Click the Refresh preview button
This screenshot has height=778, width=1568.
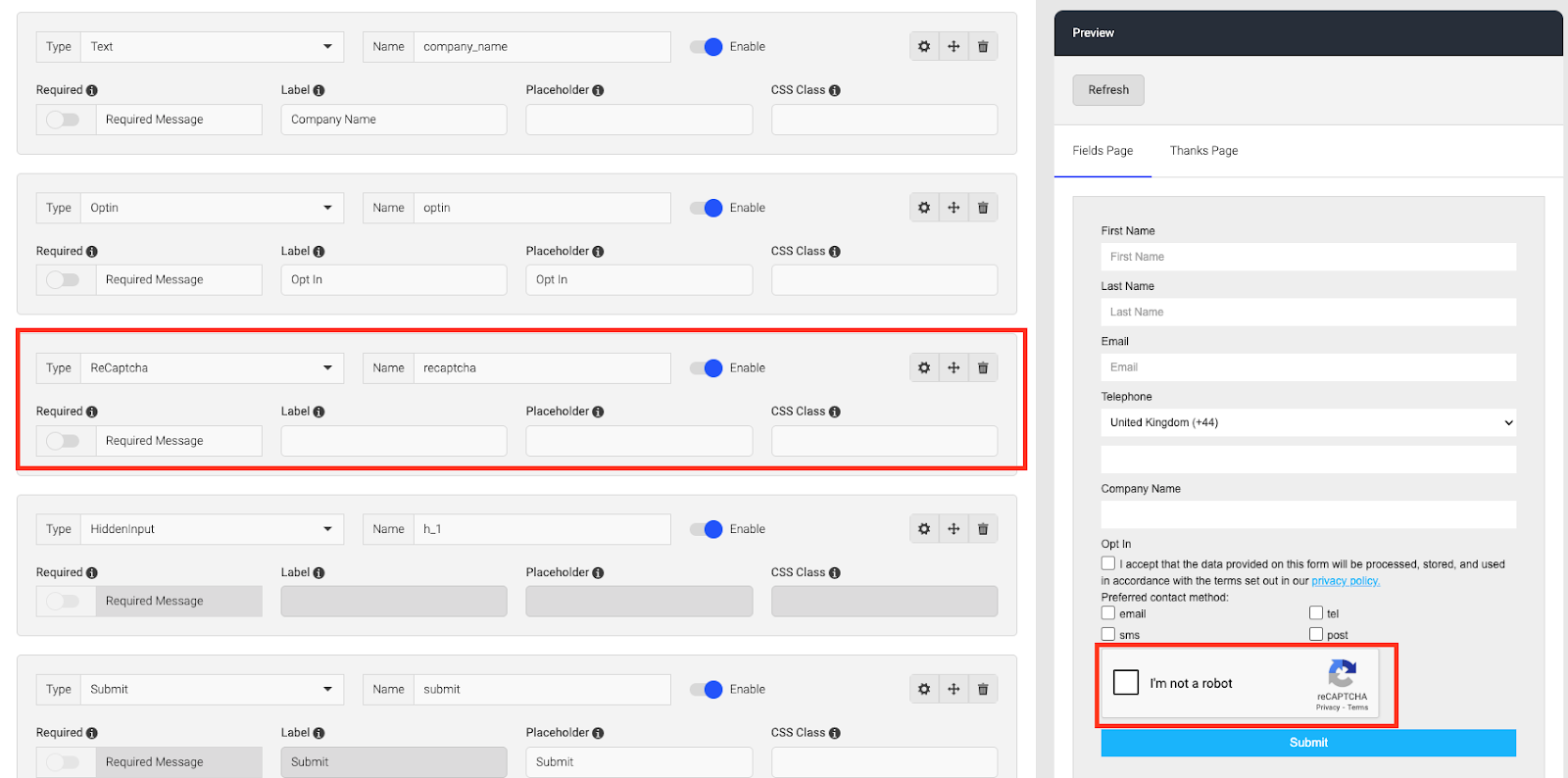click(1108, 90)
